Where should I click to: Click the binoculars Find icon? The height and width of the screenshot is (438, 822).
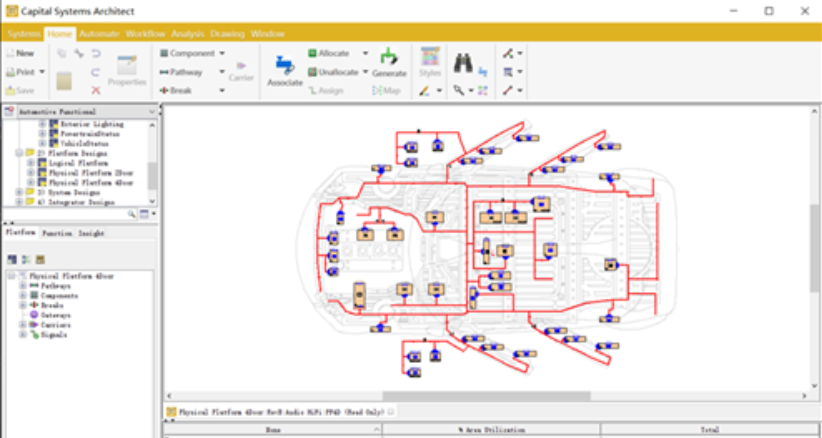coord(463,62)
